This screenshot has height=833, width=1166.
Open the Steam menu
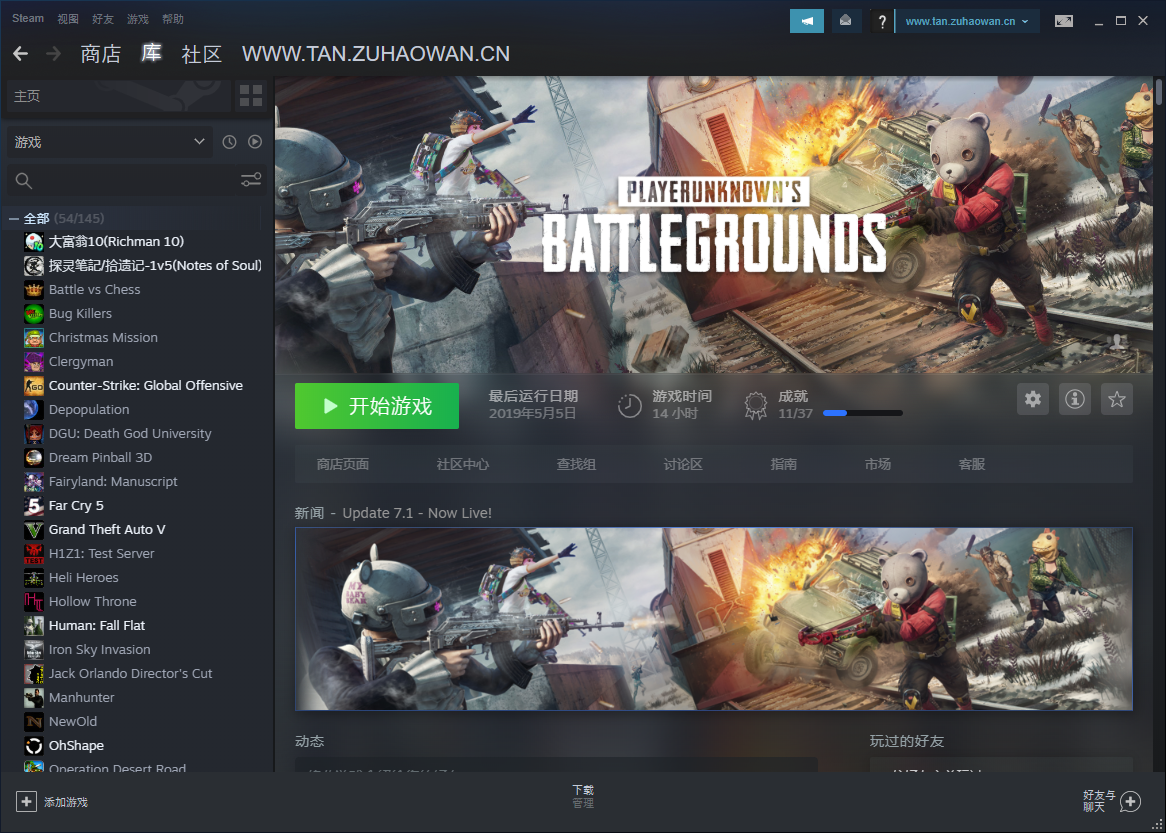point(28,19)
